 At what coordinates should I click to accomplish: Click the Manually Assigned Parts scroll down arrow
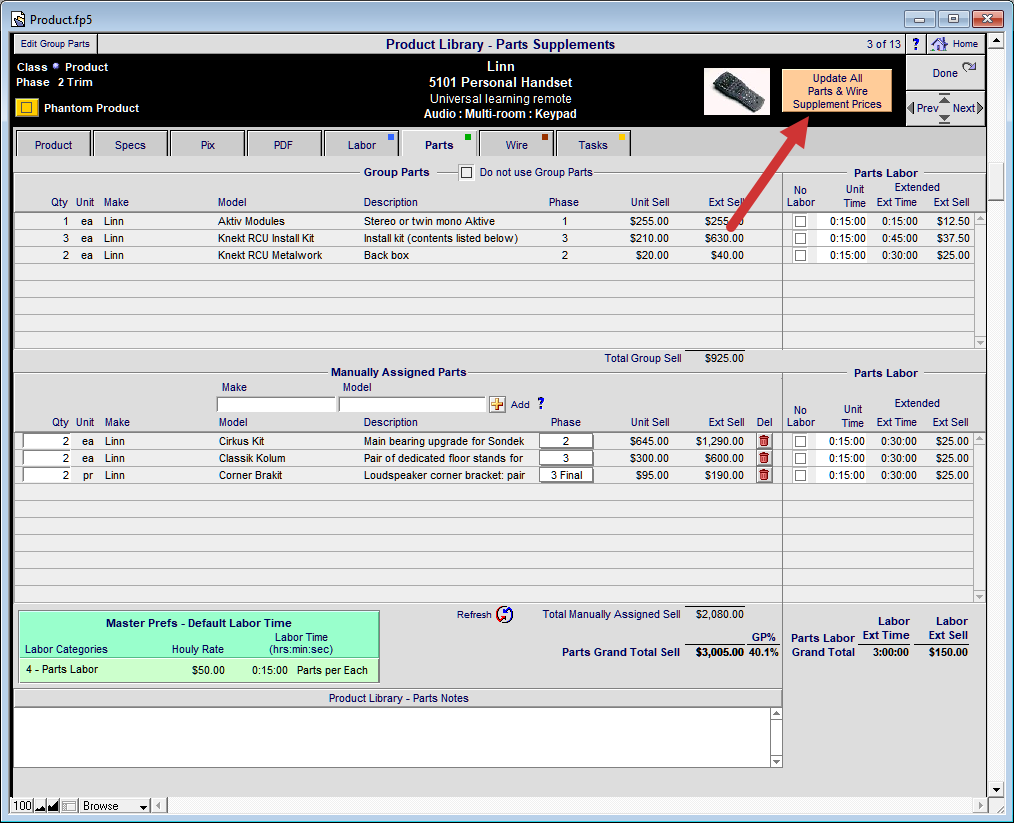tap(979, 597)
